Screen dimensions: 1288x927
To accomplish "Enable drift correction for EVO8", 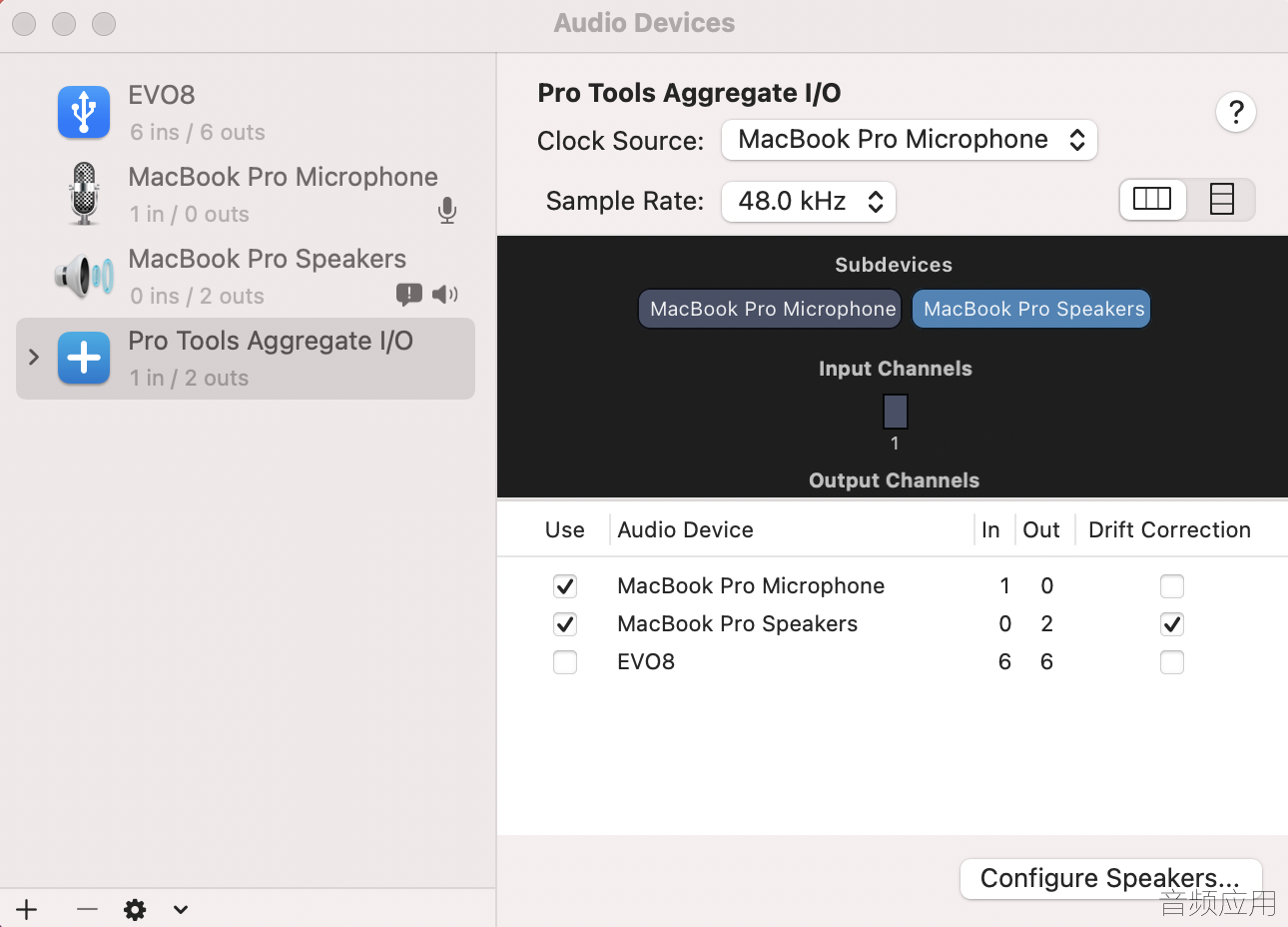I will tap(1172, 662).
